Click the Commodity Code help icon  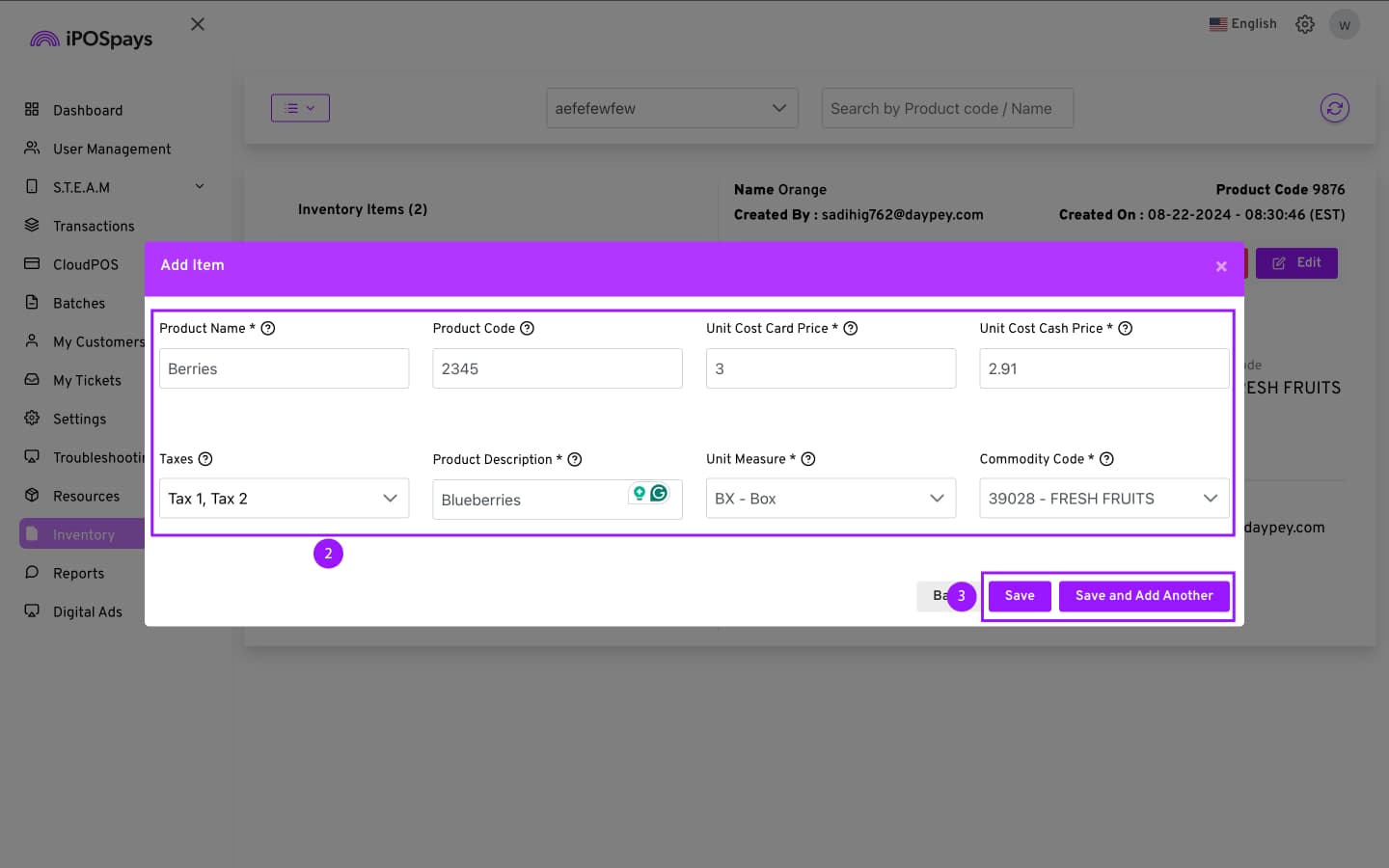pyautogui.click(x=1106, y=459)
